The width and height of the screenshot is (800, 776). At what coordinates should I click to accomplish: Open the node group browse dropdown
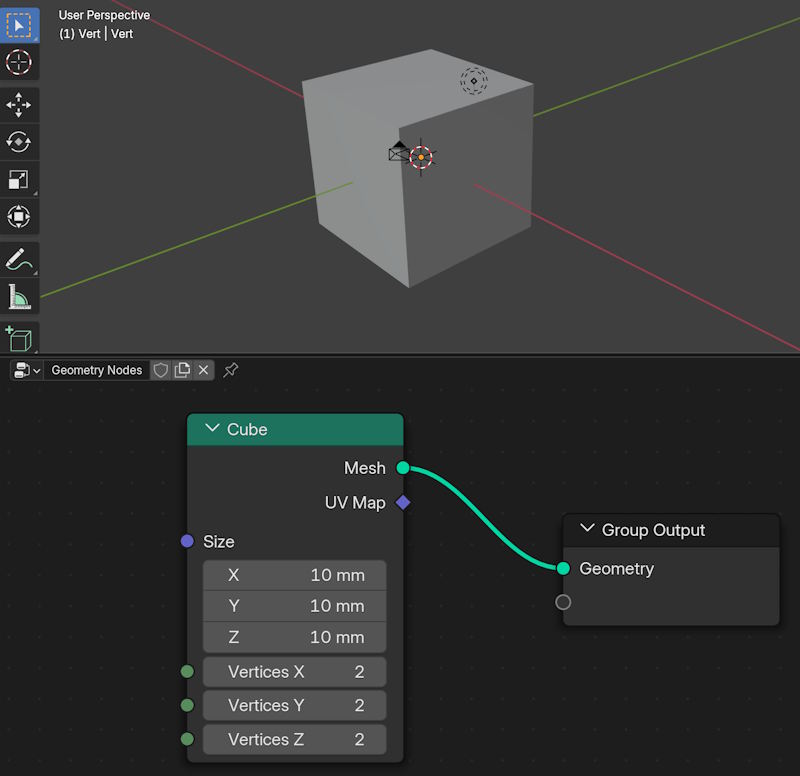pos(27,370)
